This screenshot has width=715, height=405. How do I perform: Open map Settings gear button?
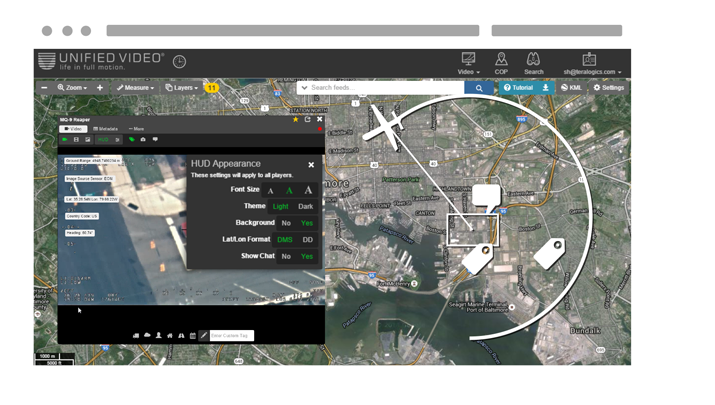coord(609,88)
